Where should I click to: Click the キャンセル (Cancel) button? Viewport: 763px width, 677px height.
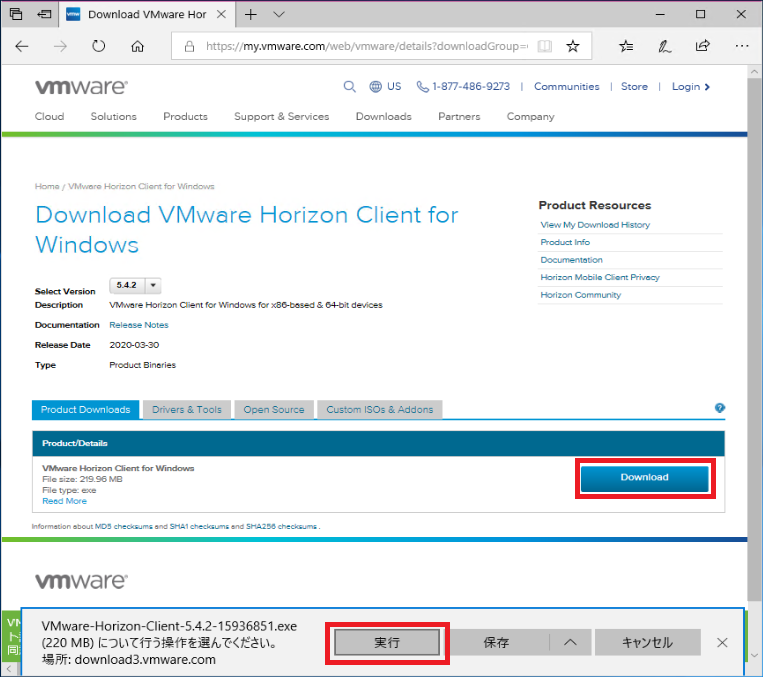click(x=648, y=642)
